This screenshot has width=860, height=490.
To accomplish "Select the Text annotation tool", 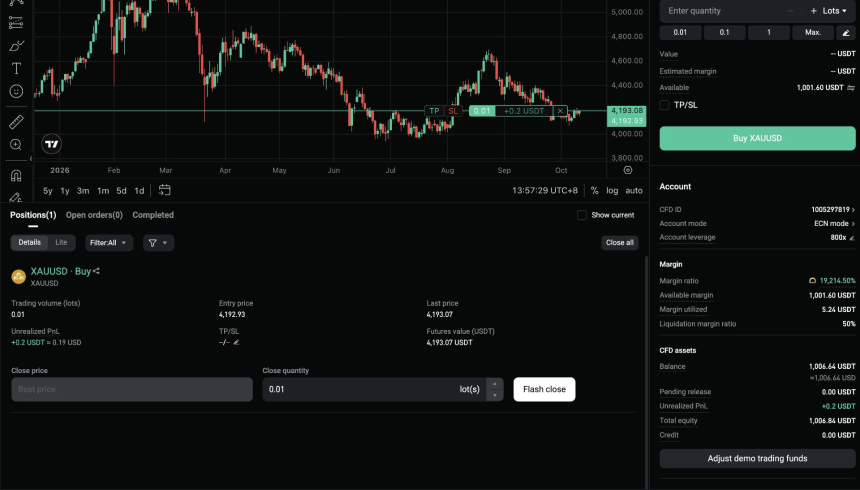I will (16, 69).
